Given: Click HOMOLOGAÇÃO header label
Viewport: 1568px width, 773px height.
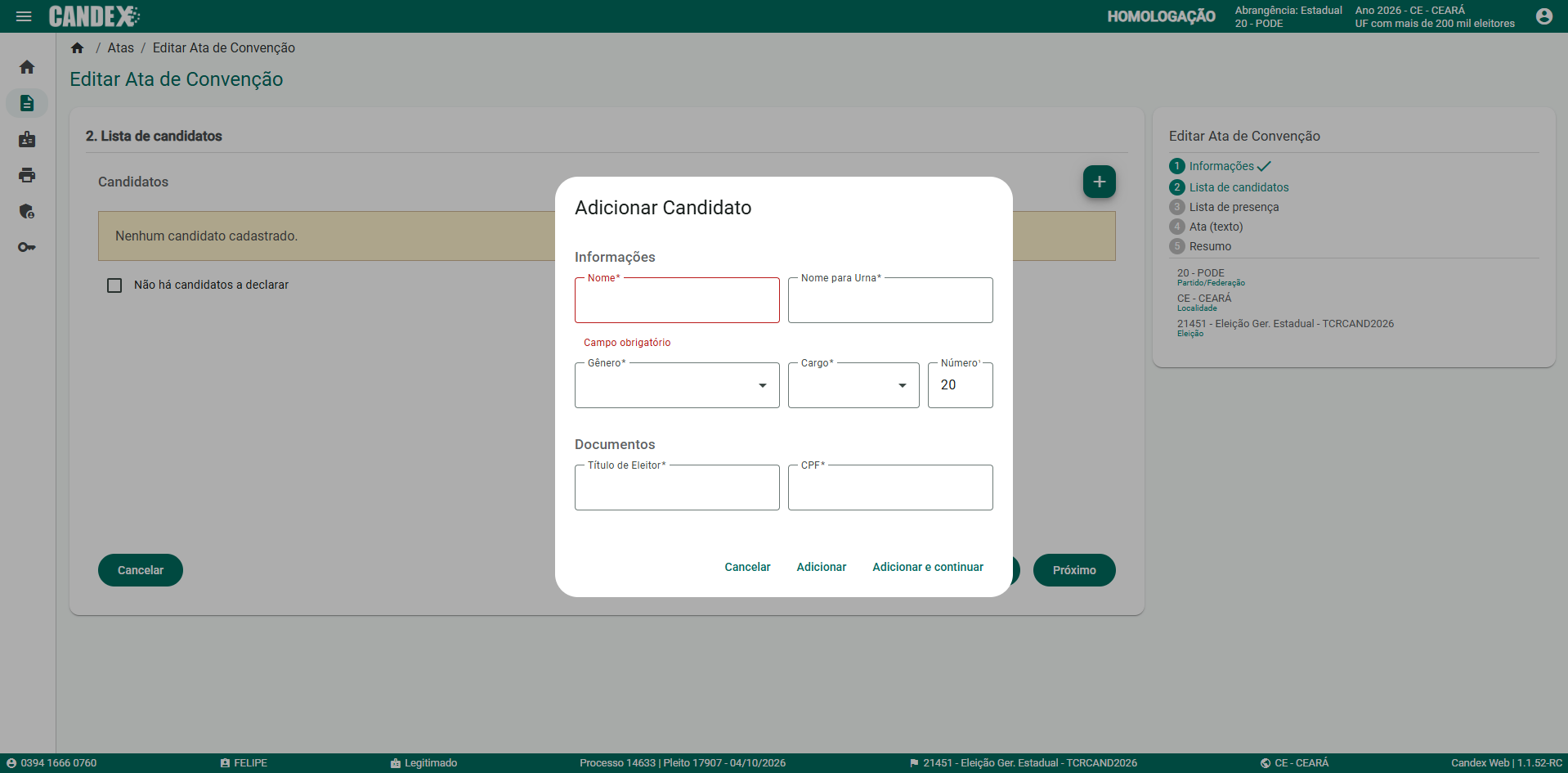Looking at the screenshot, I should click(x=1161, y=16).
